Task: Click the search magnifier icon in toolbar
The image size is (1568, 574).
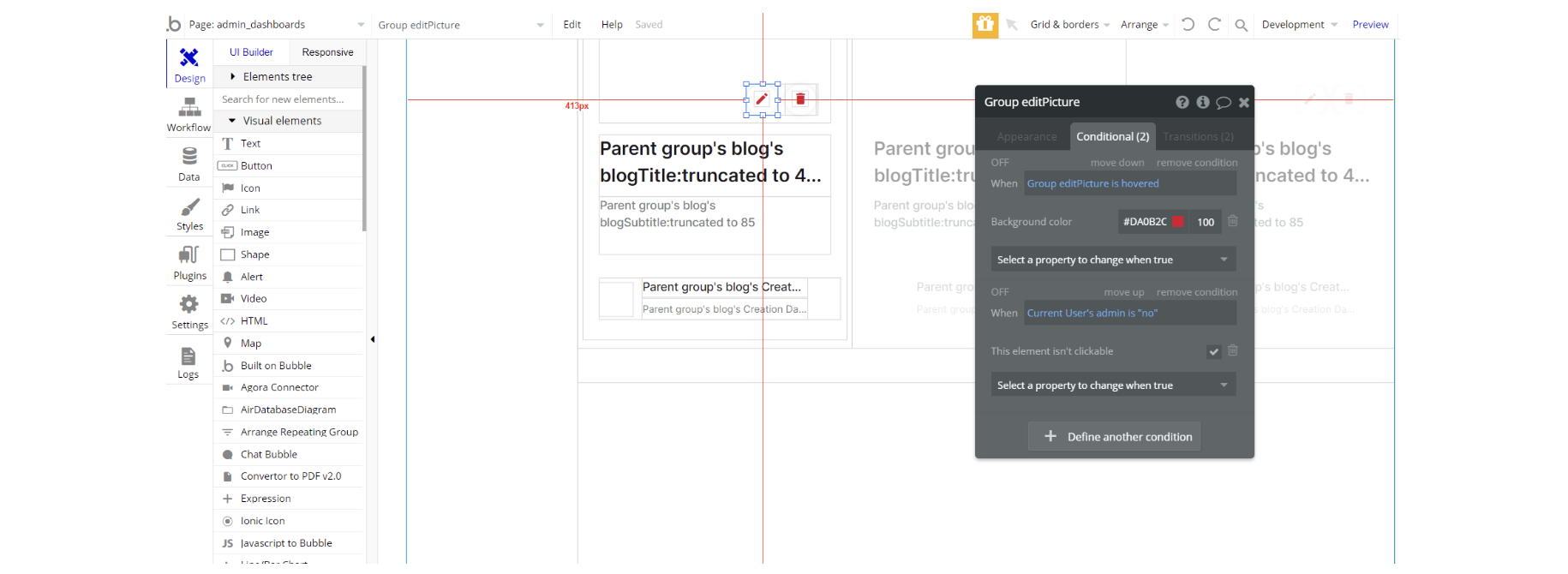Action: [1241, 25]
